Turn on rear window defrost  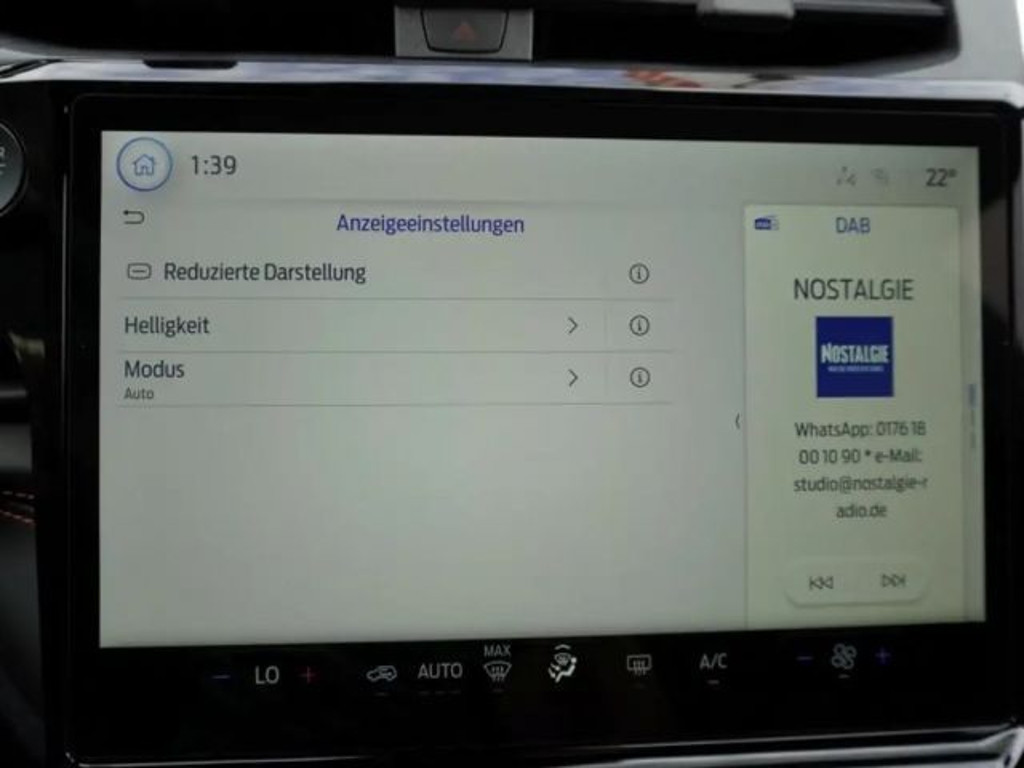tap(639, 663)
